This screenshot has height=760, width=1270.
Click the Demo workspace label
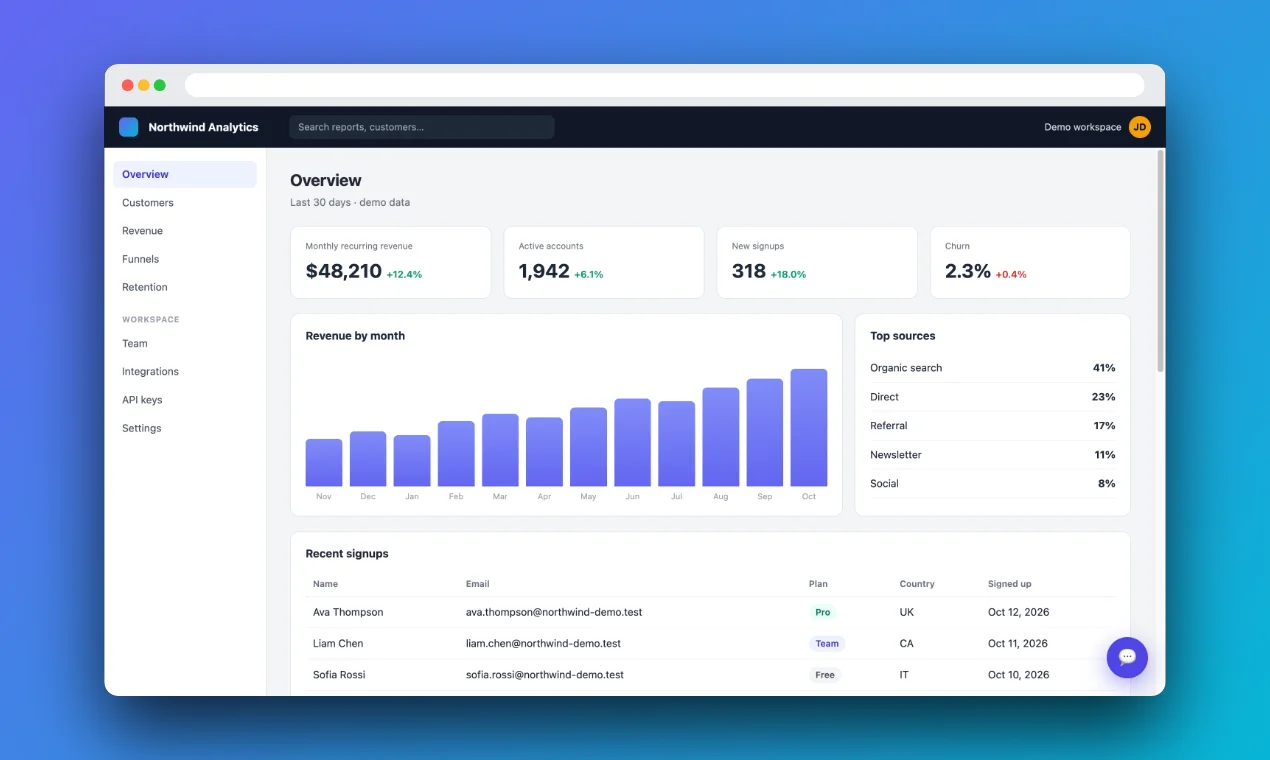[1082, 127]
